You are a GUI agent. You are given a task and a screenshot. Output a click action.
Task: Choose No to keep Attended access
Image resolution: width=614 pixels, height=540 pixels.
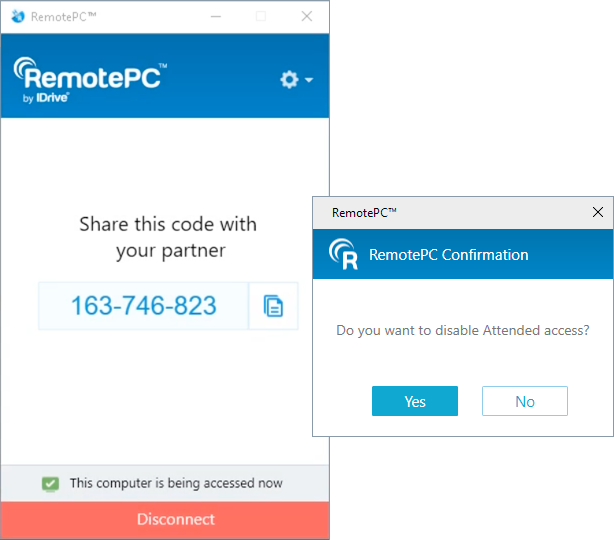525,401
